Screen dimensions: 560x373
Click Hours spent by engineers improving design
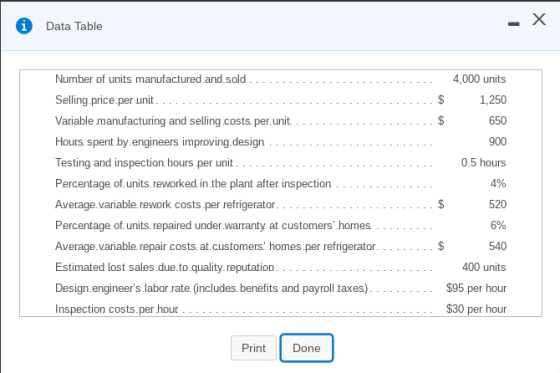coord(160,142)
